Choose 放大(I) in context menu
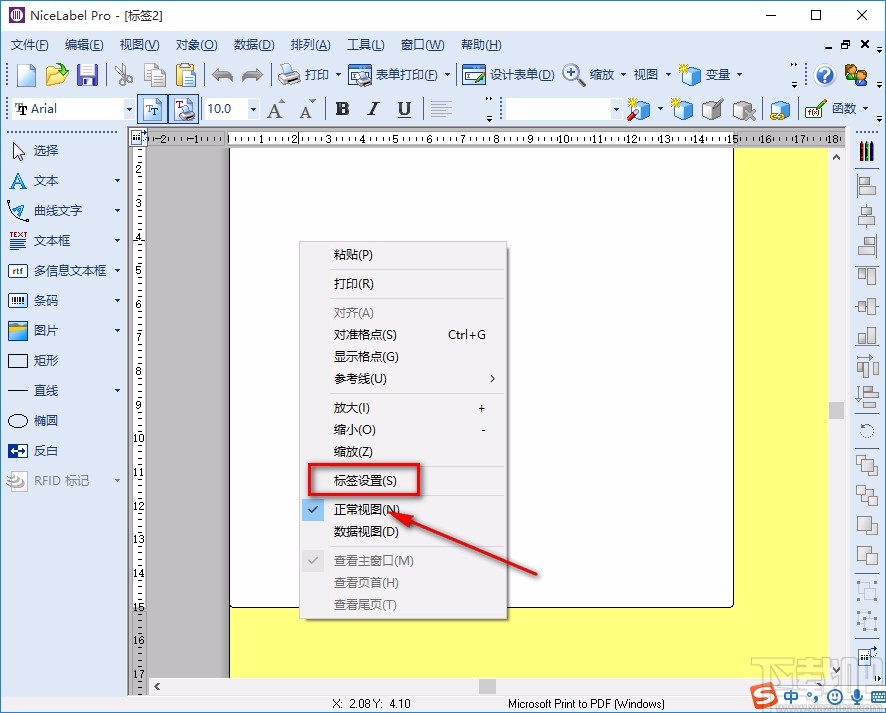Image resolution: width=886 pixels, height=713 pixels. pos(403,407)
